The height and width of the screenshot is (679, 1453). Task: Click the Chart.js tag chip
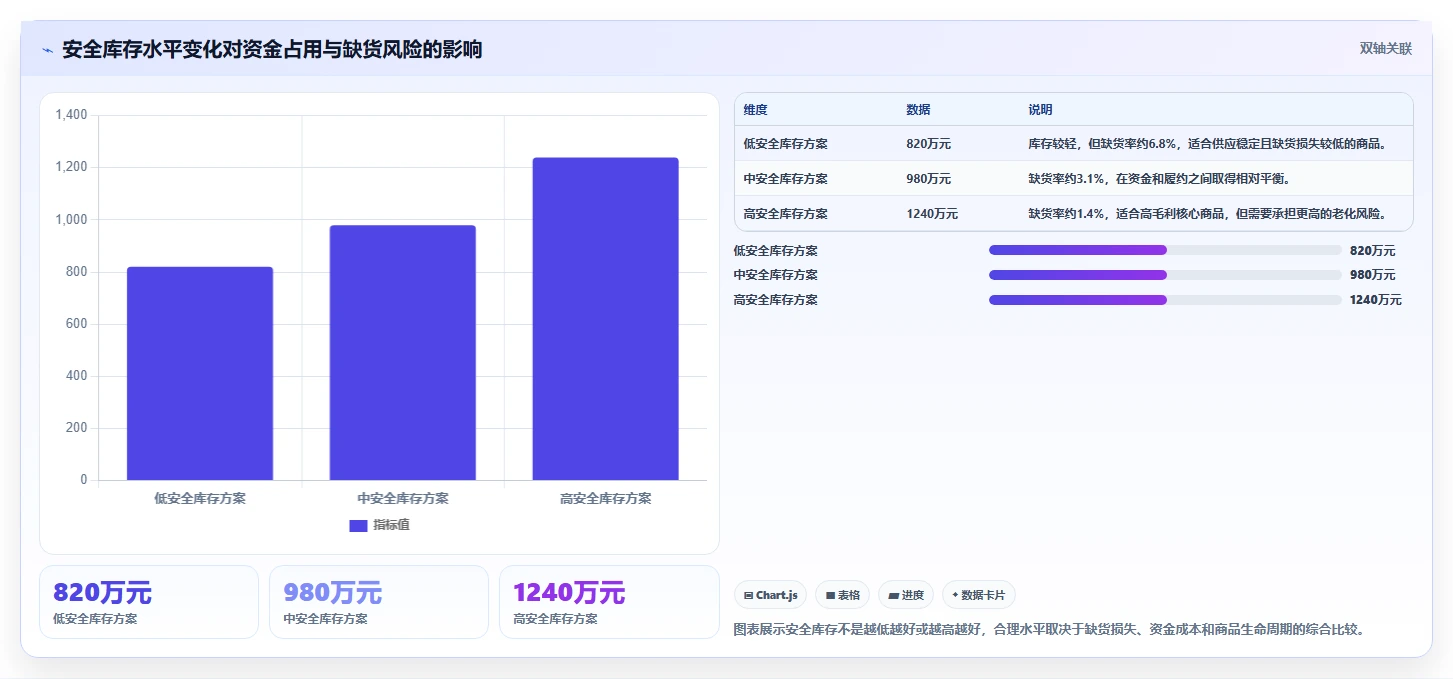(x=771, y=595)
